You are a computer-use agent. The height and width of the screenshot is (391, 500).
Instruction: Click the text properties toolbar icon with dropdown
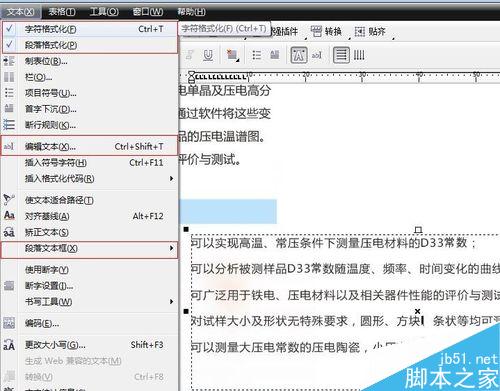click(232, 55)
